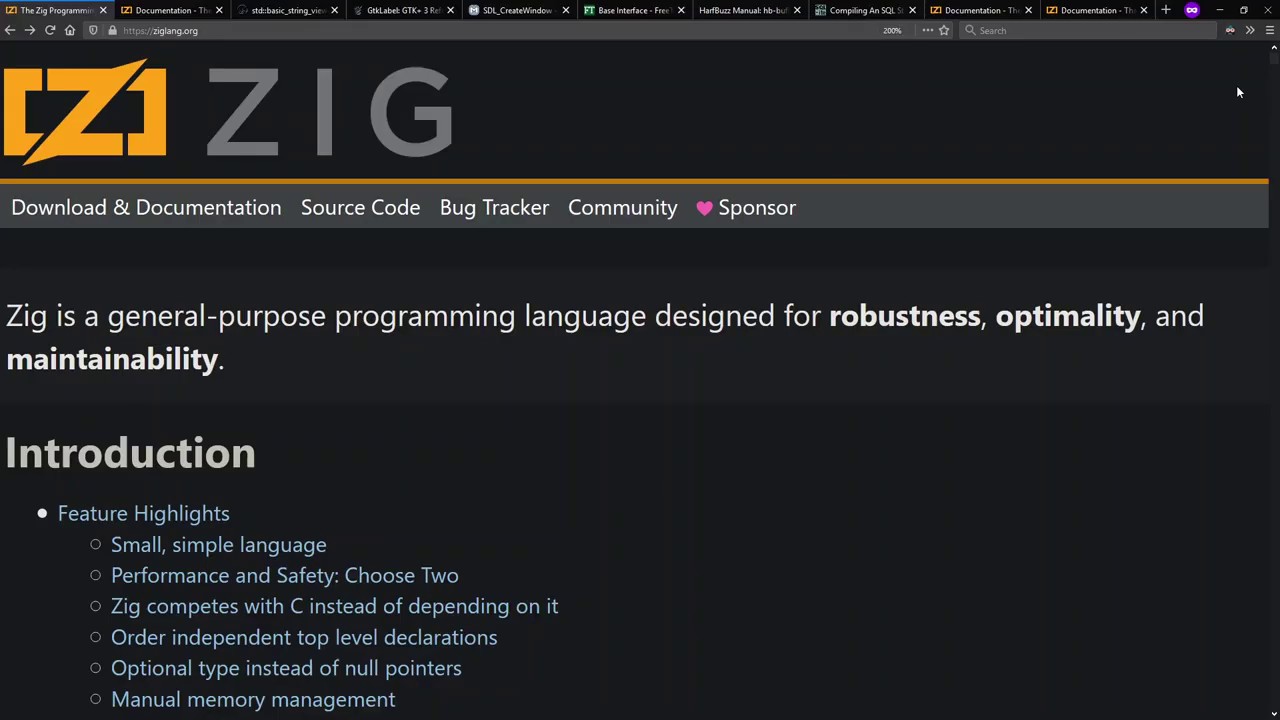Open the browser home page
The height and width of the screenshot is (720, 1280).
coord(70,30)
